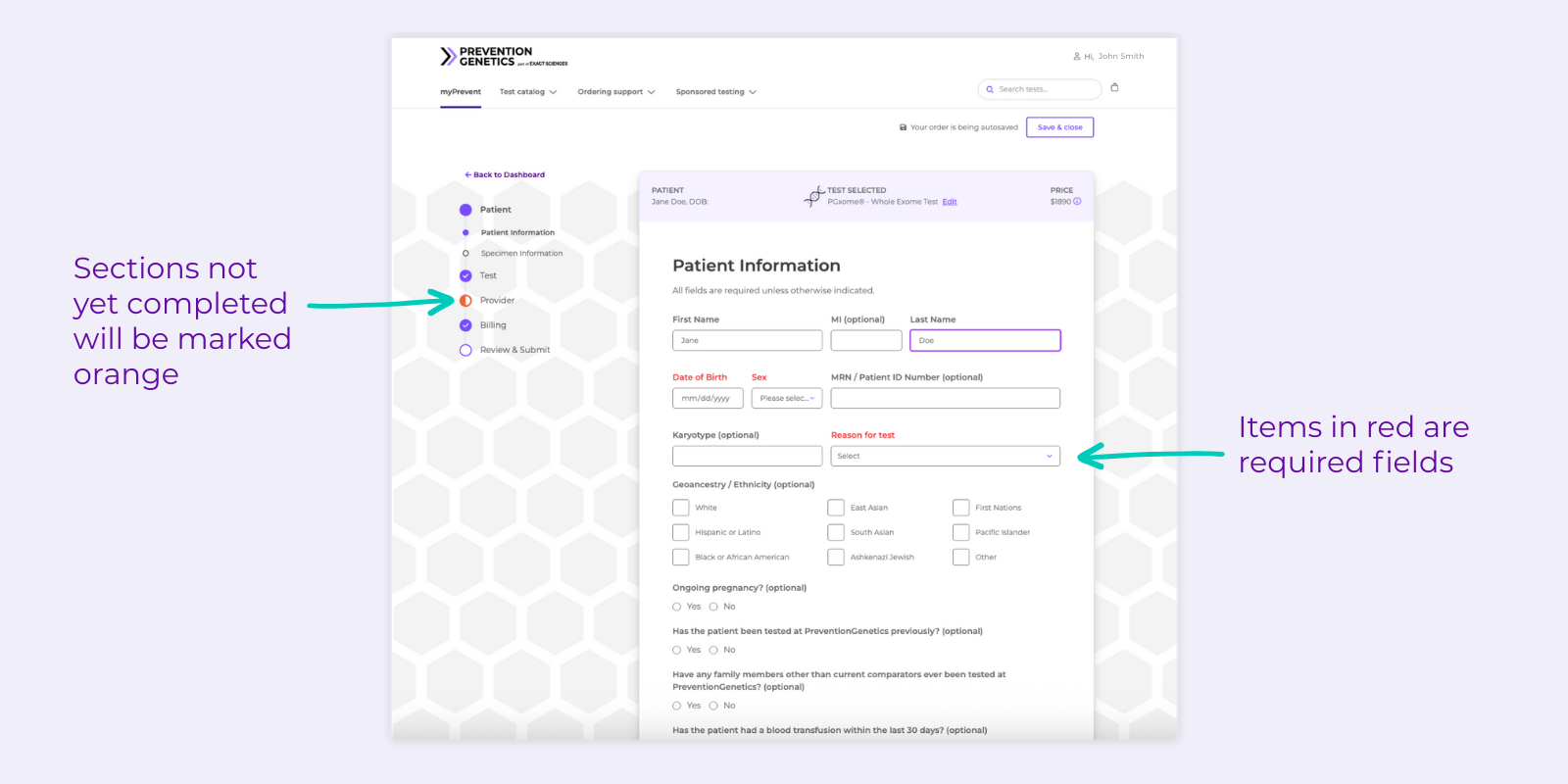The image size is (1568, 784).
Task: Select Yes for ongoing pregnancy
Action: pos(677,607)
